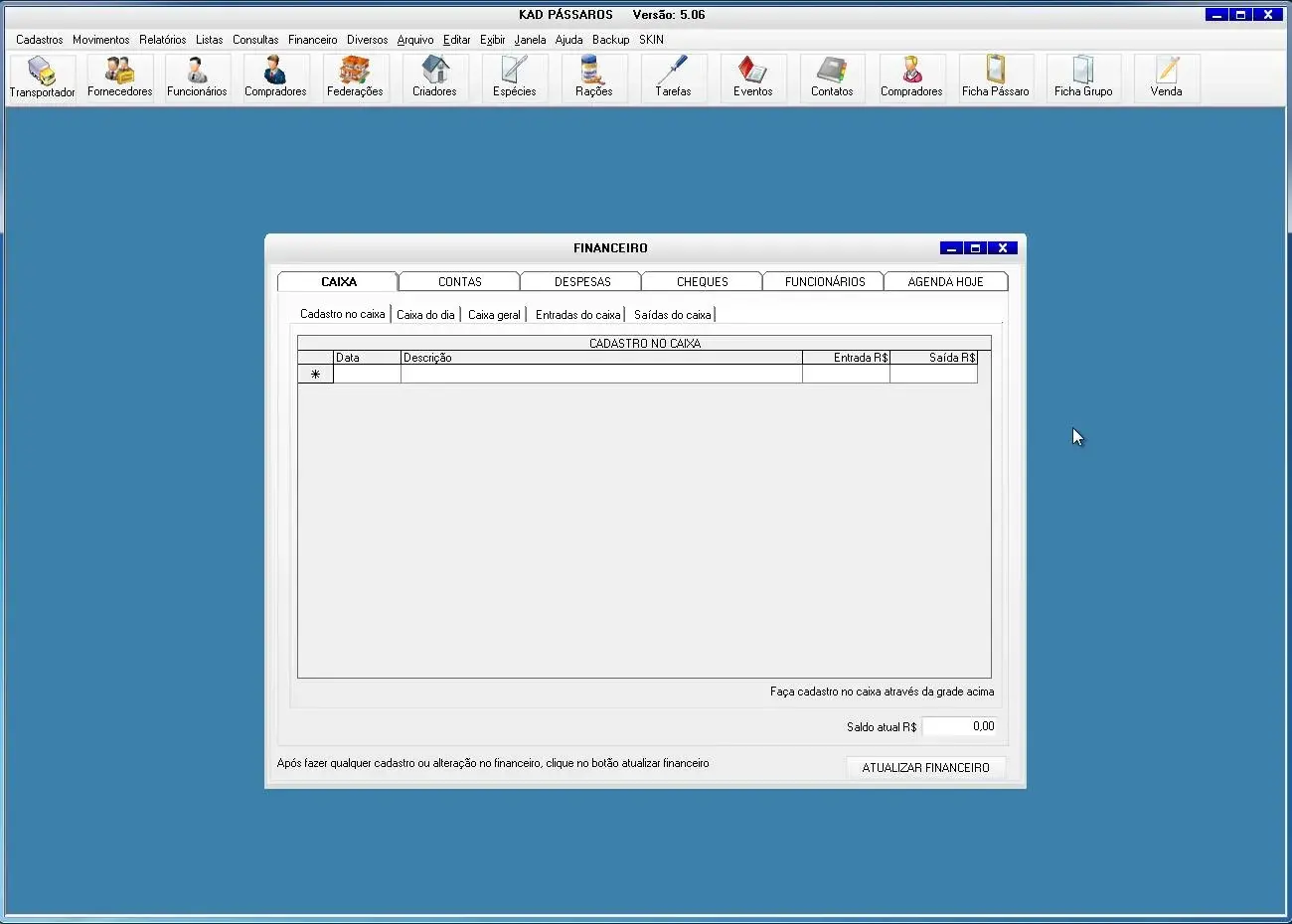
Task: Open the Backup menu
Action: click(610, 40)
